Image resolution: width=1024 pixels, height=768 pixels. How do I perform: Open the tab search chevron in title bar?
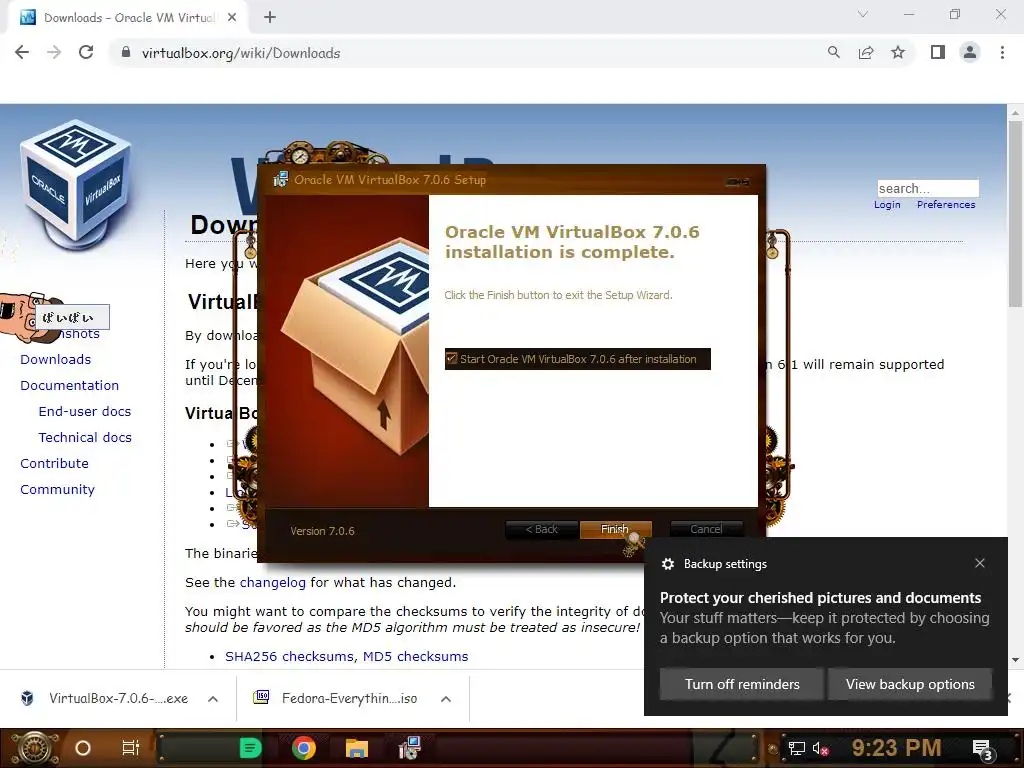click(863, 14)
